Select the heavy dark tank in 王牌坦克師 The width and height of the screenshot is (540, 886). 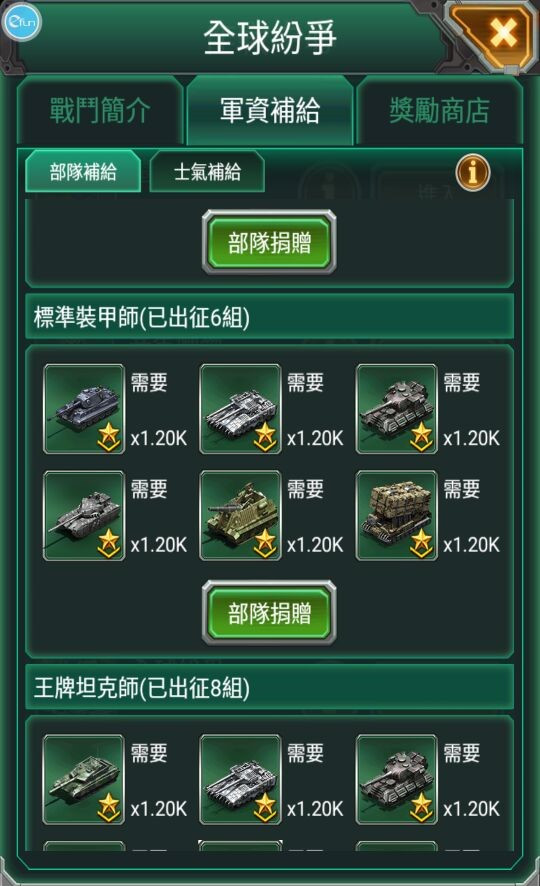pos(397,779)
